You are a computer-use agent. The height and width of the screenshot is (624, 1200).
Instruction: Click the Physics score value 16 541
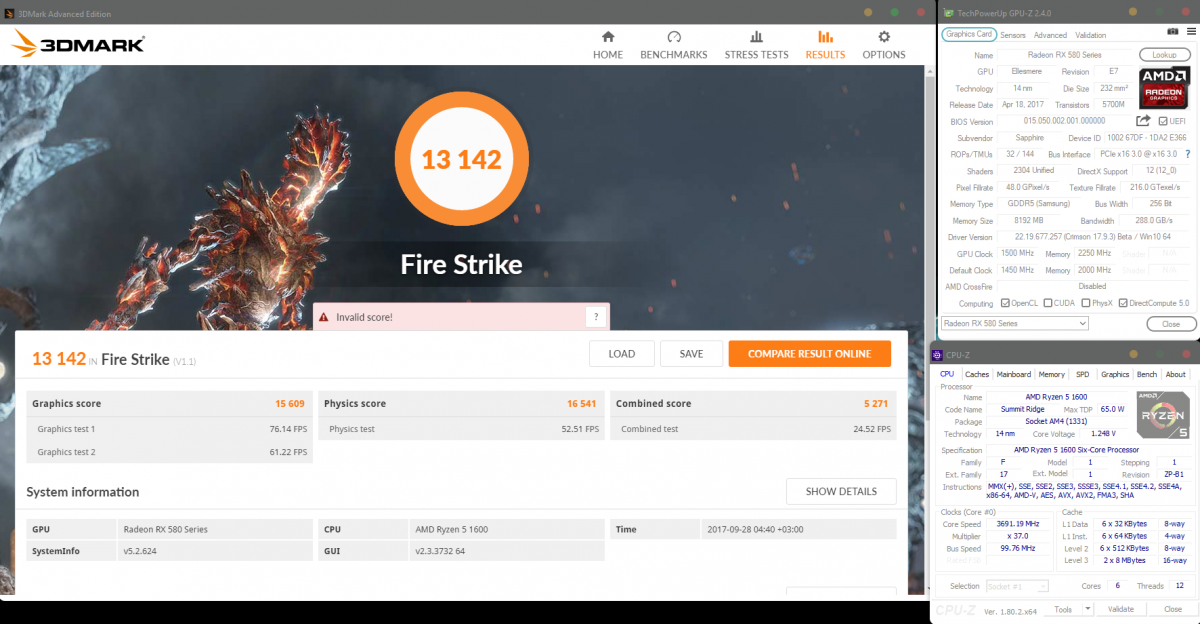tap(581, 404)
